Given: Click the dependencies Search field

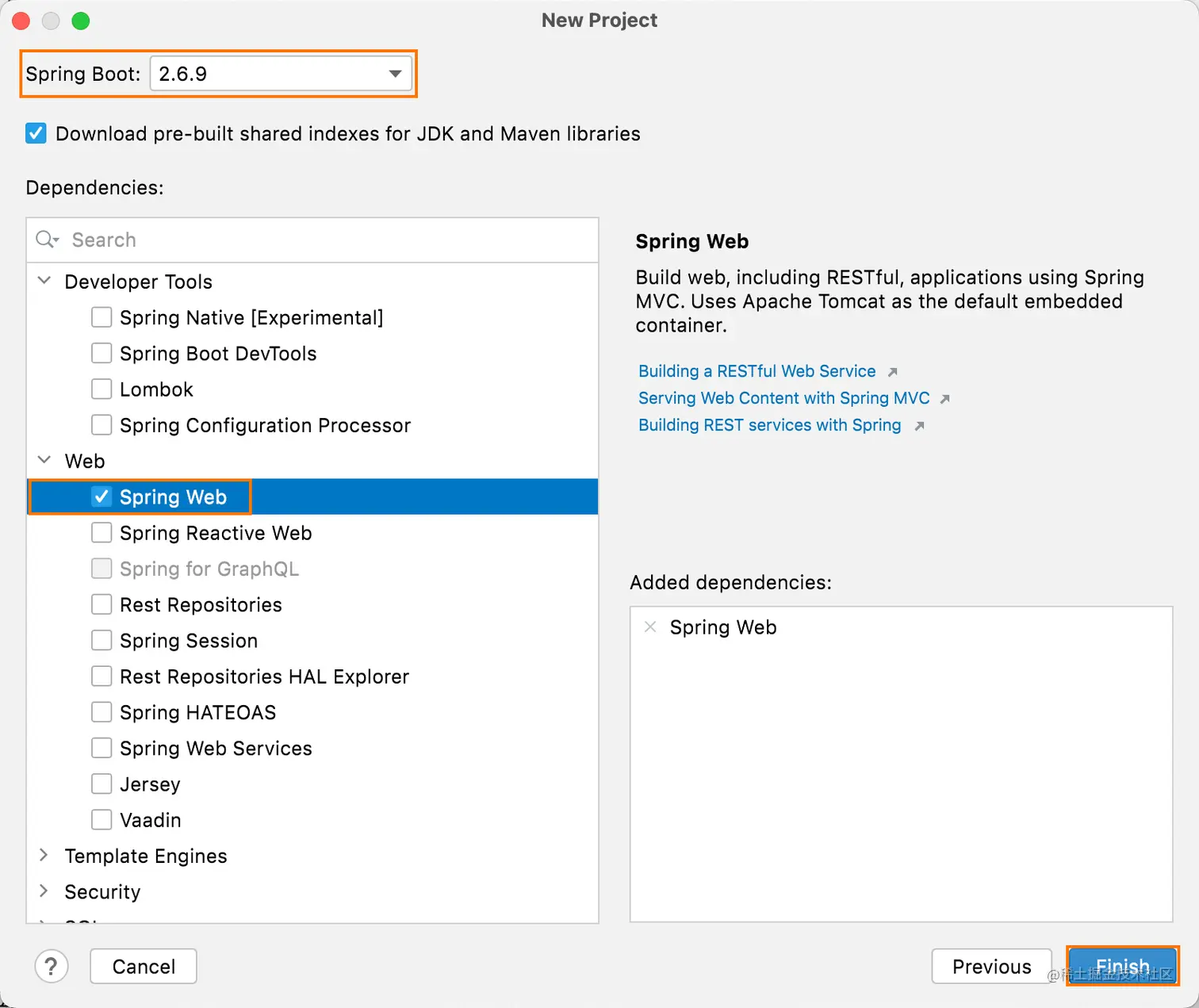Looking at the screenshot, I should (x=317, y=240).
